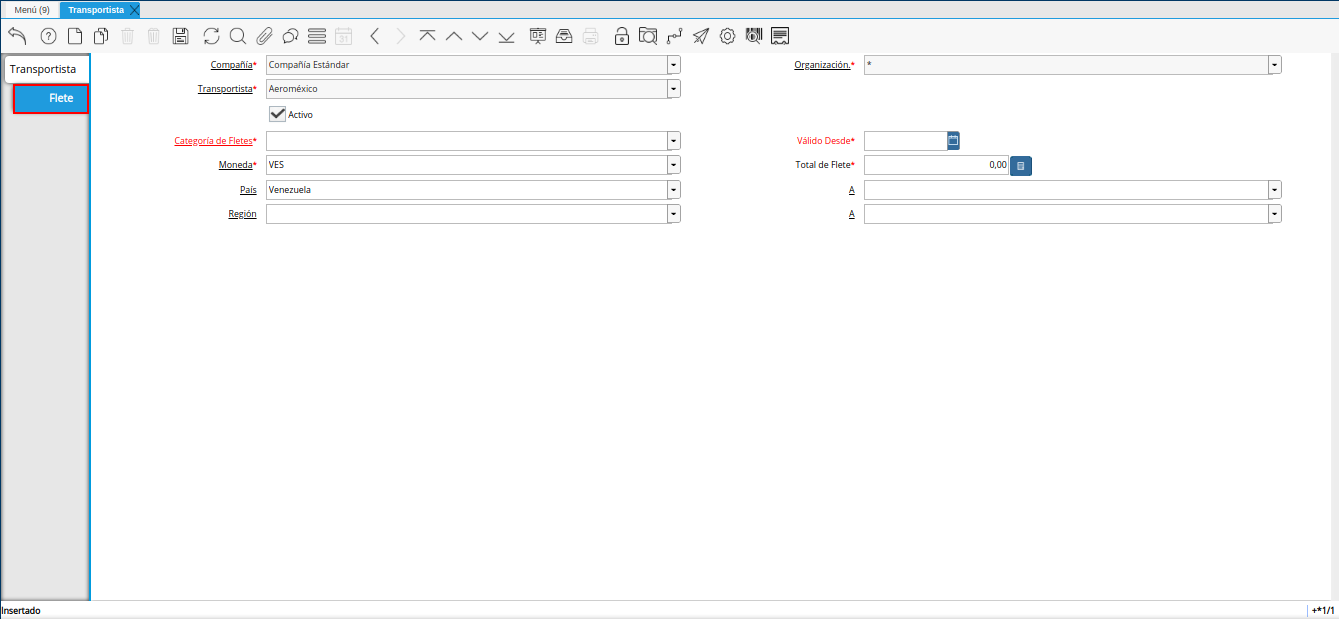
Task: Refresh data with the circular arrows icon
Action: (211, 36)
